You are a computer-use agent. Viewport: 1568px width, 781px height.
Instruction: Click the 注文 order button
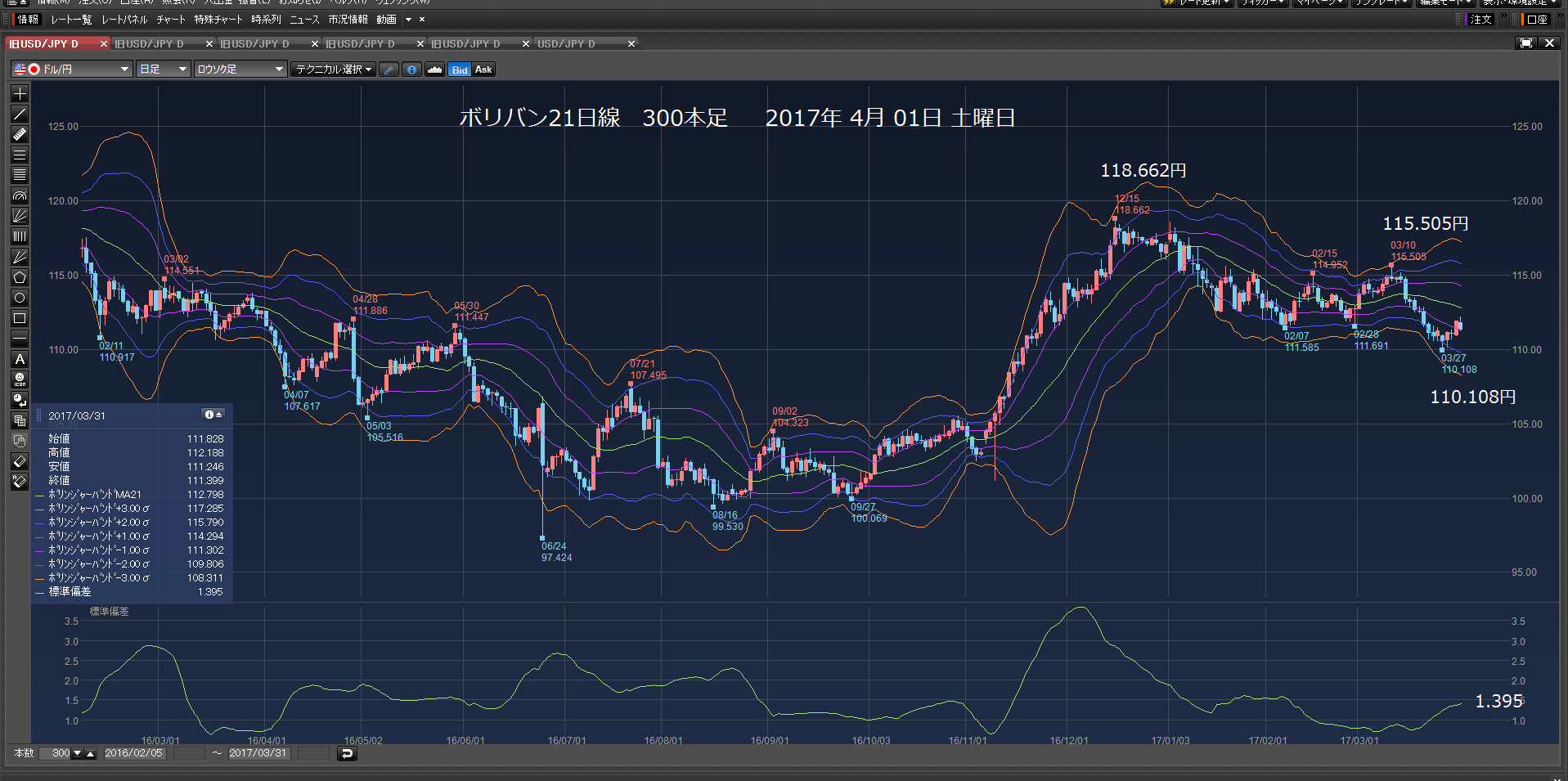(x=1480, y=20)
